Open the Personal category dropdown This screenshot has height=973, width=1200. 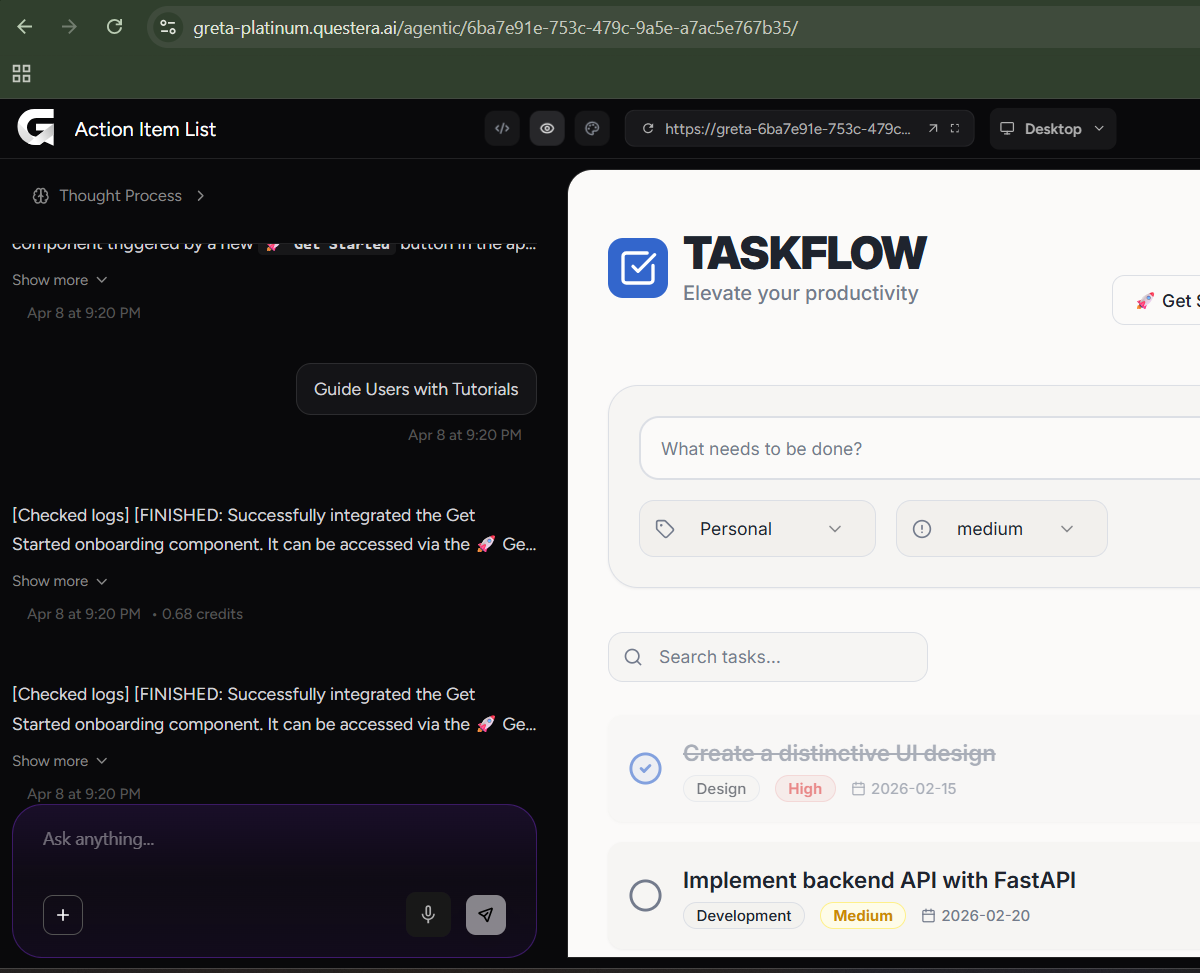[757, 529]
